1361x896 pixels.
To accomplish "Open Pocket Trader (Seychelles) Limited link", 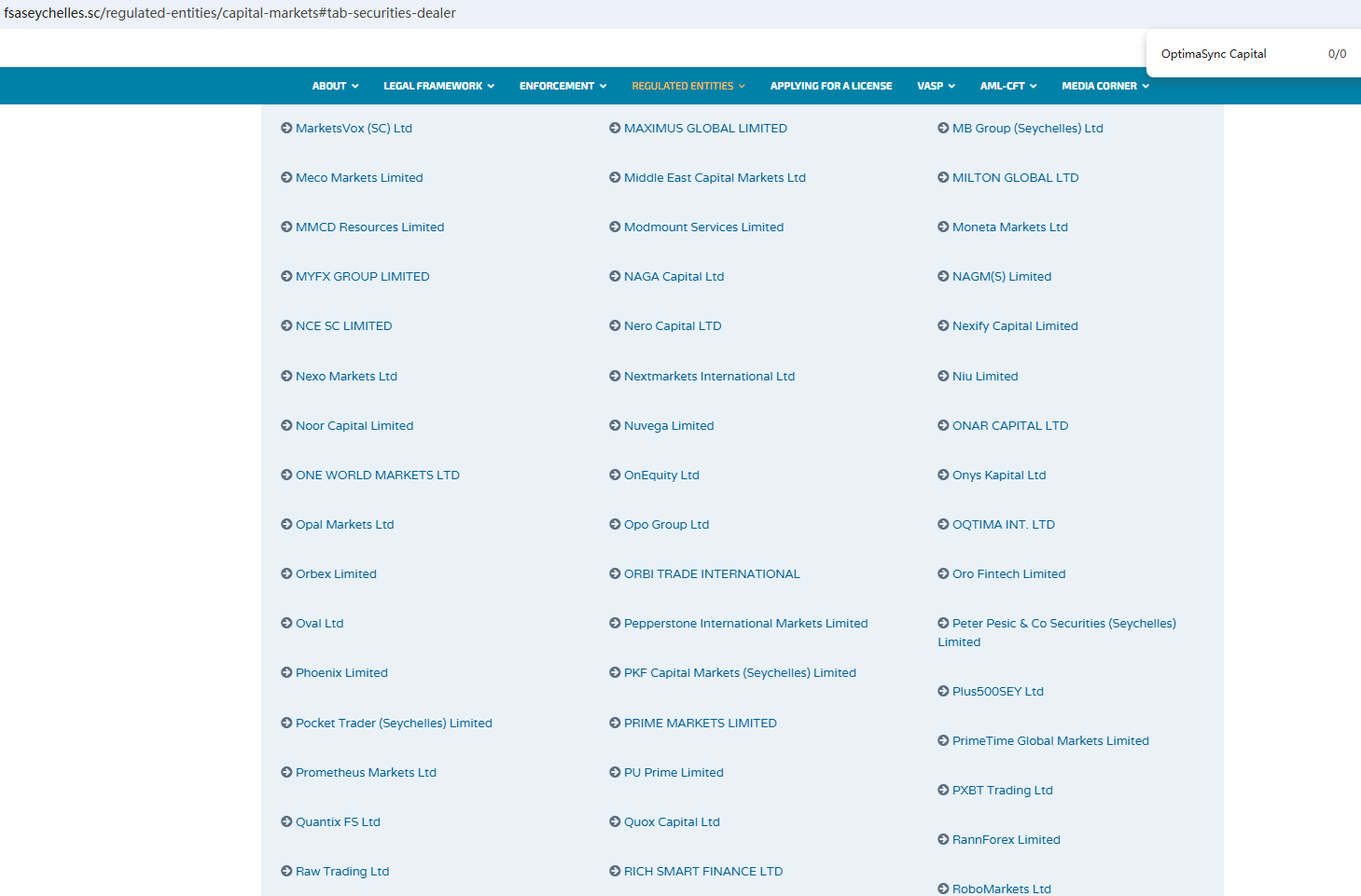I will tap(394, 723).
